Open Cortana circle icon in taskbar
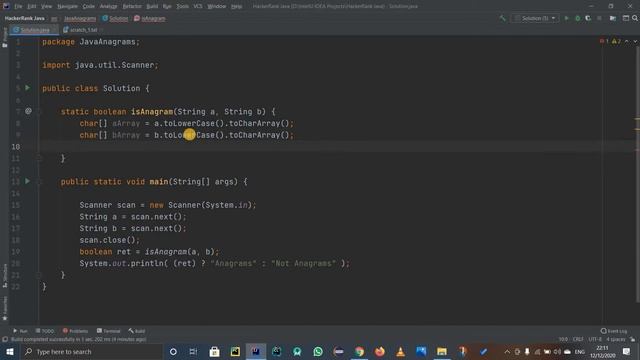This screenshot has width=640, height=360. 173,351
